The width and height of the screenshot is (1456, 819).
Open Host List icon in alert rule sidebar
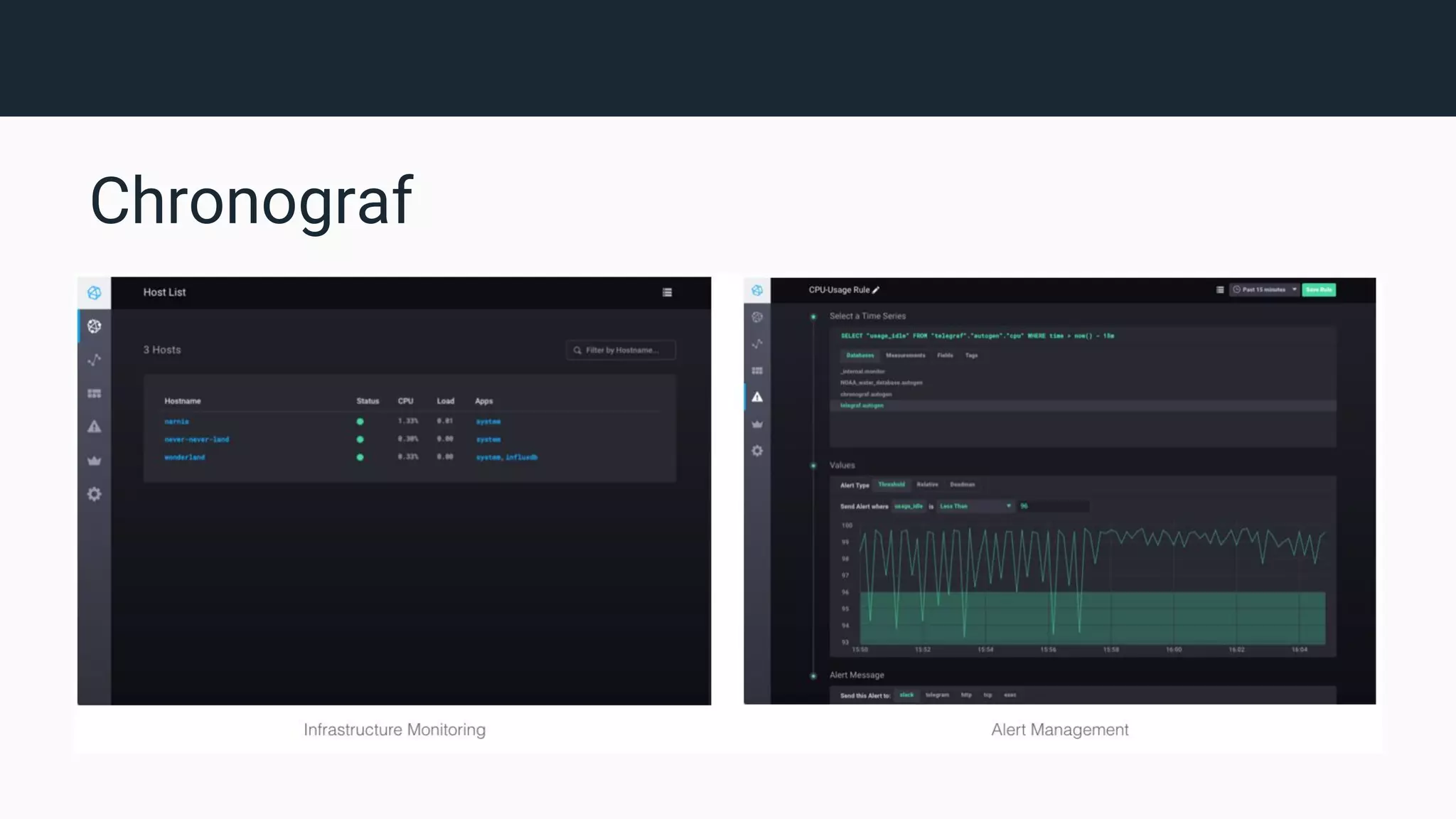(x=757, y=317)
